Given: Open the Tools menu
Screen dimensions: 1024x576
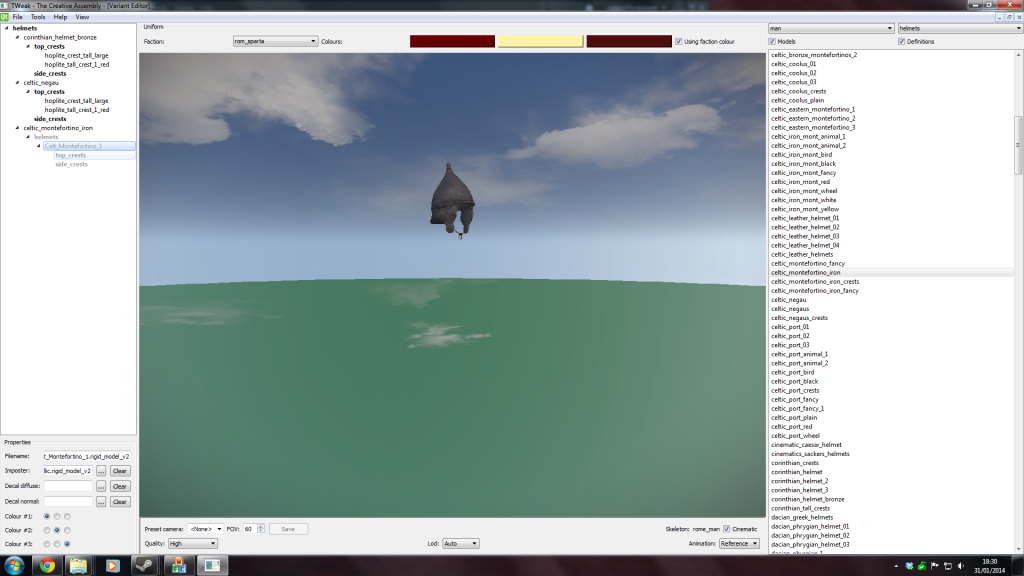Looking at the screenshot, I should click(38, 17).
